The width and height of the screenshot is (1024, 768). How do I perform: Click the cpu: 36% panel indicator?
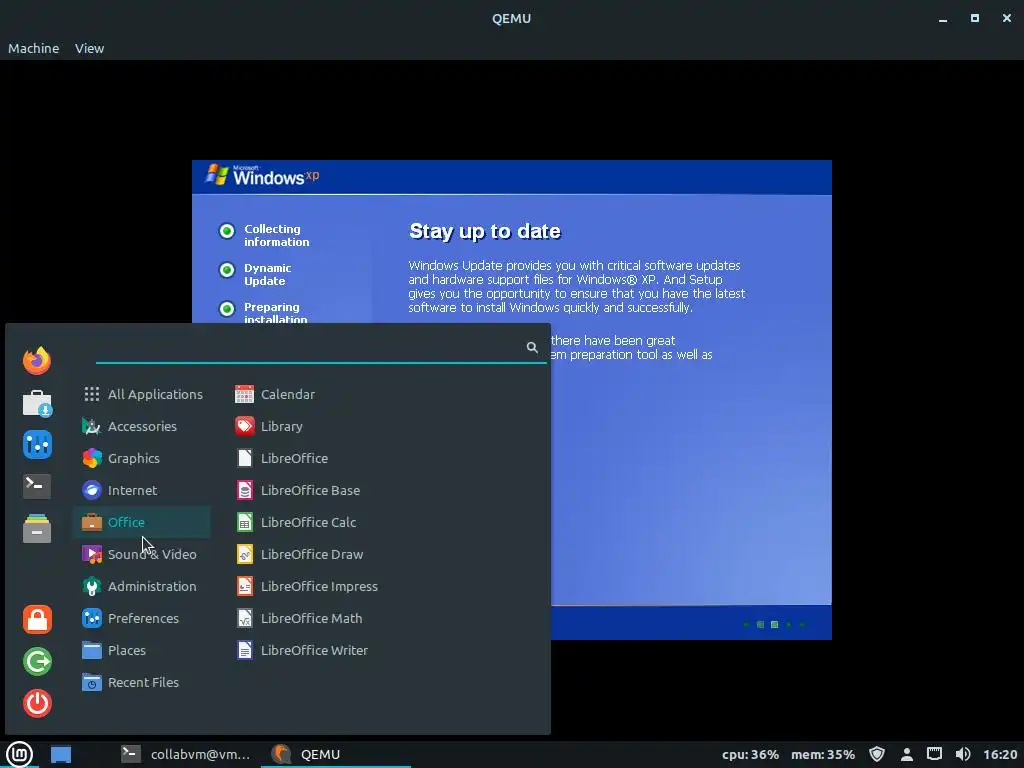750,754
